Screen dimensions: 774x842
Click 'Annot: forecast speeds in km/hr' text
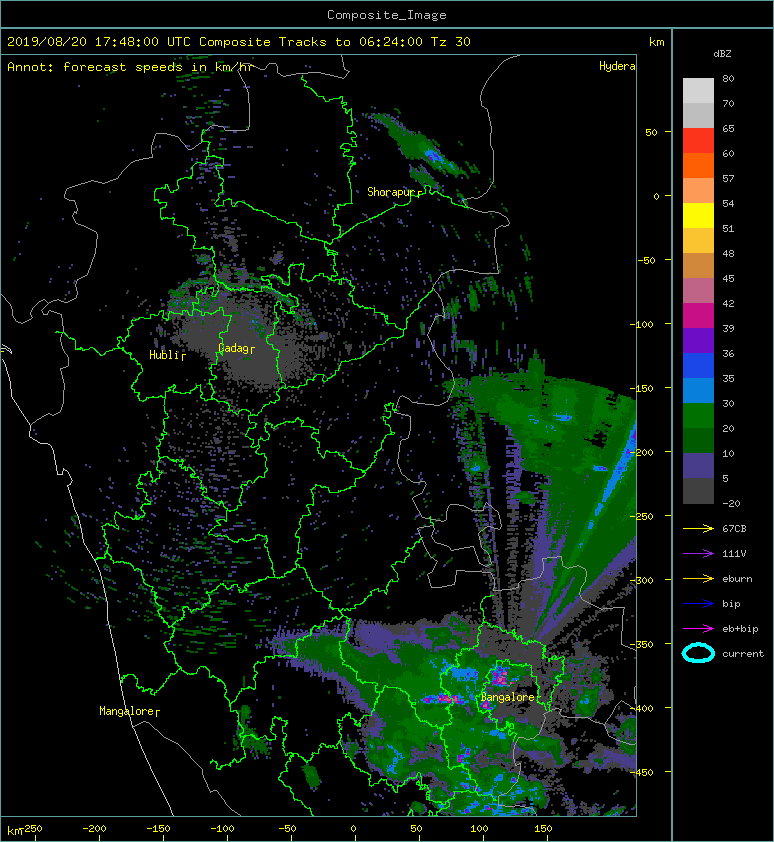point(131,67)
